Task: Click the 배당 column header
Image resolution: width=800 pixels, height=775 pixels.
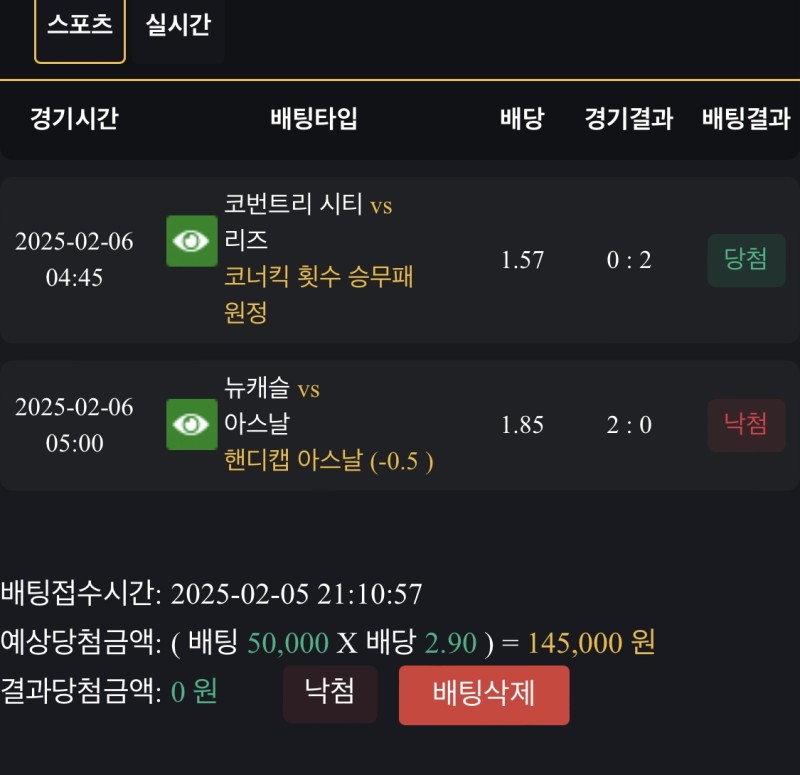Action: click(x=522, y=119)
